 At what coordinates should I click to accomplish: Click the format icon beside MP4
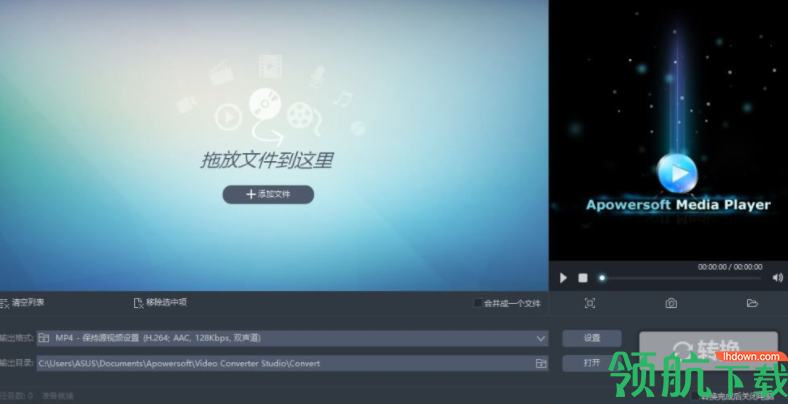pos(44,338)
